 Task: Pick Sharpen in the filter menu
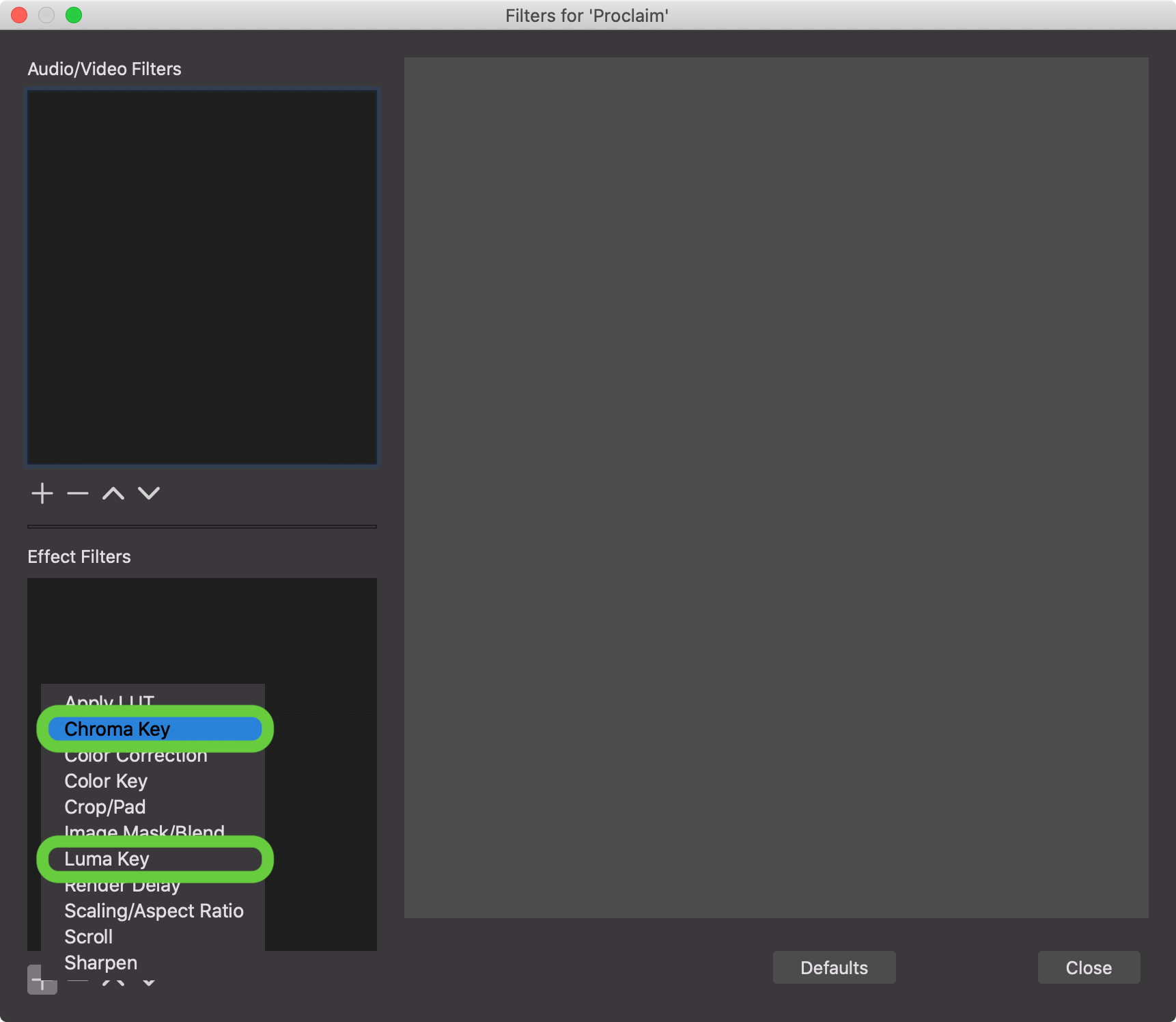(x=101, y=963)
